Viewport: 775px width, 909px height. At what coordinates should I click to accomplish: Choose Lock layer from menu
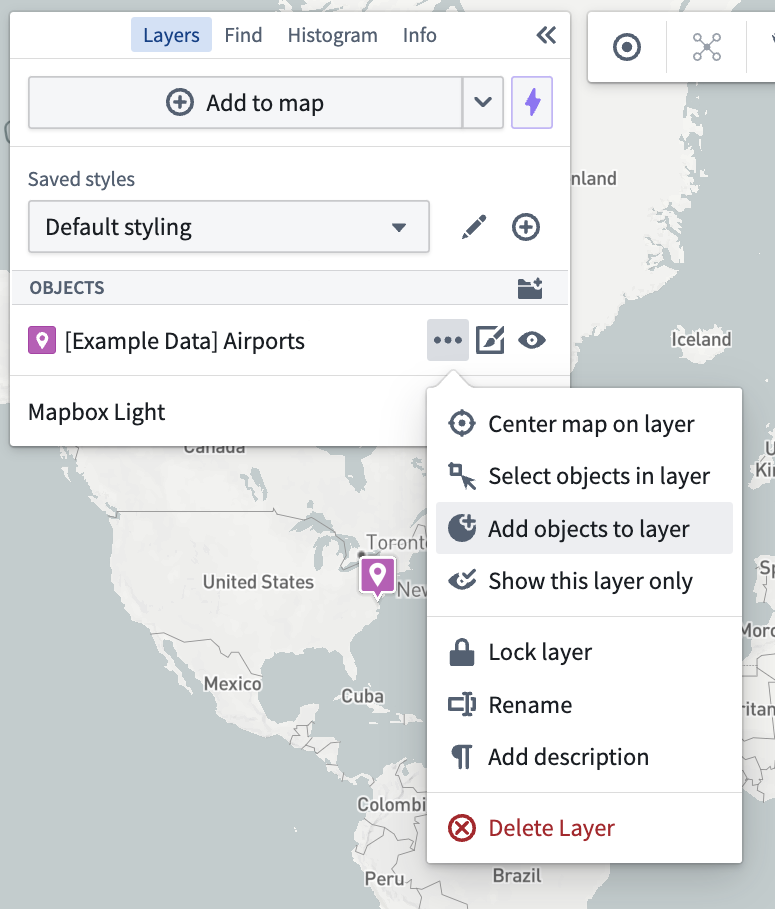coord(584,652)
